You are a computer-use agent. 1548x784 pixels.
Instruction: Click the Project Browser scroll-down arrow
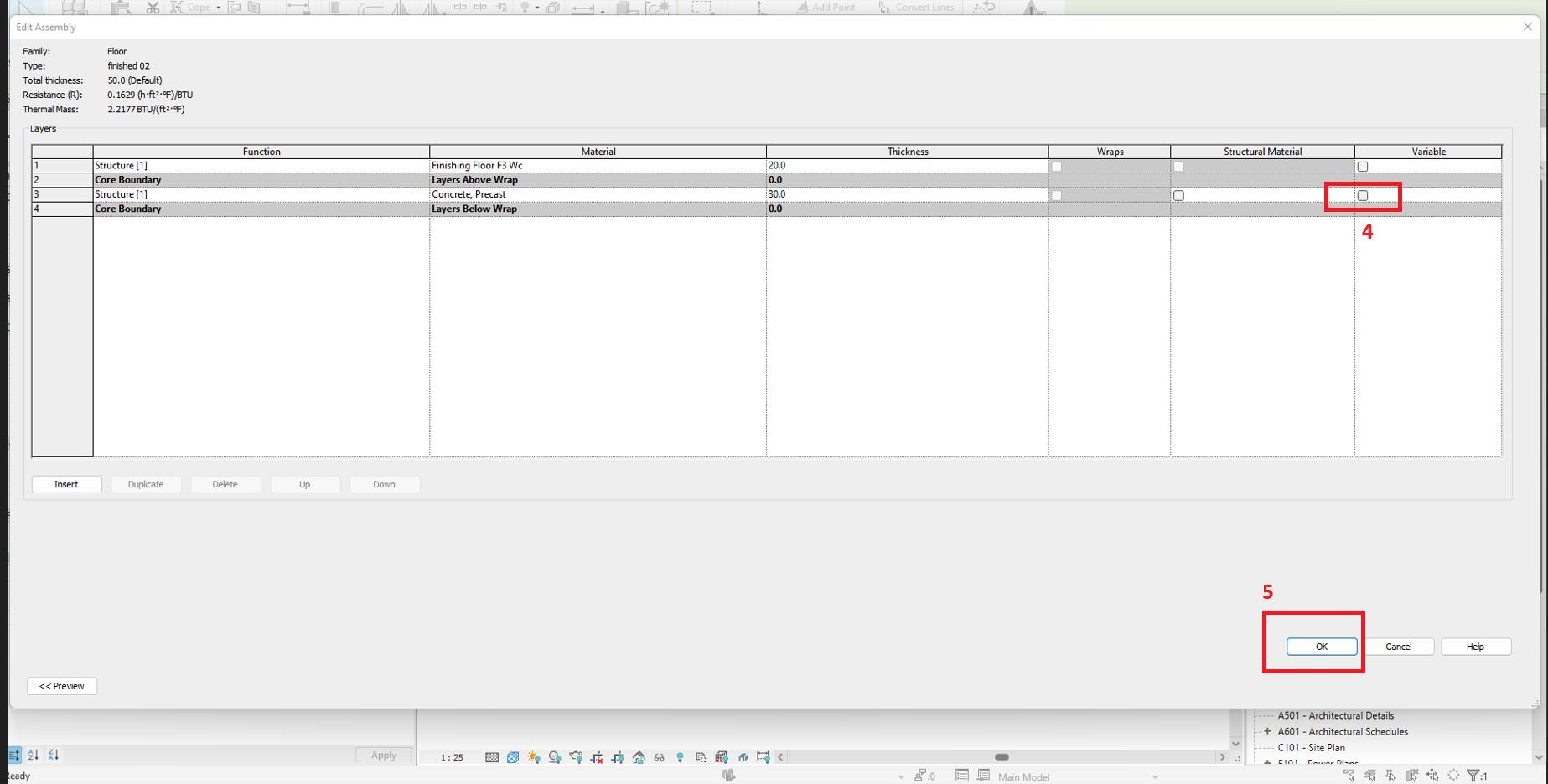click(1540, 757)
